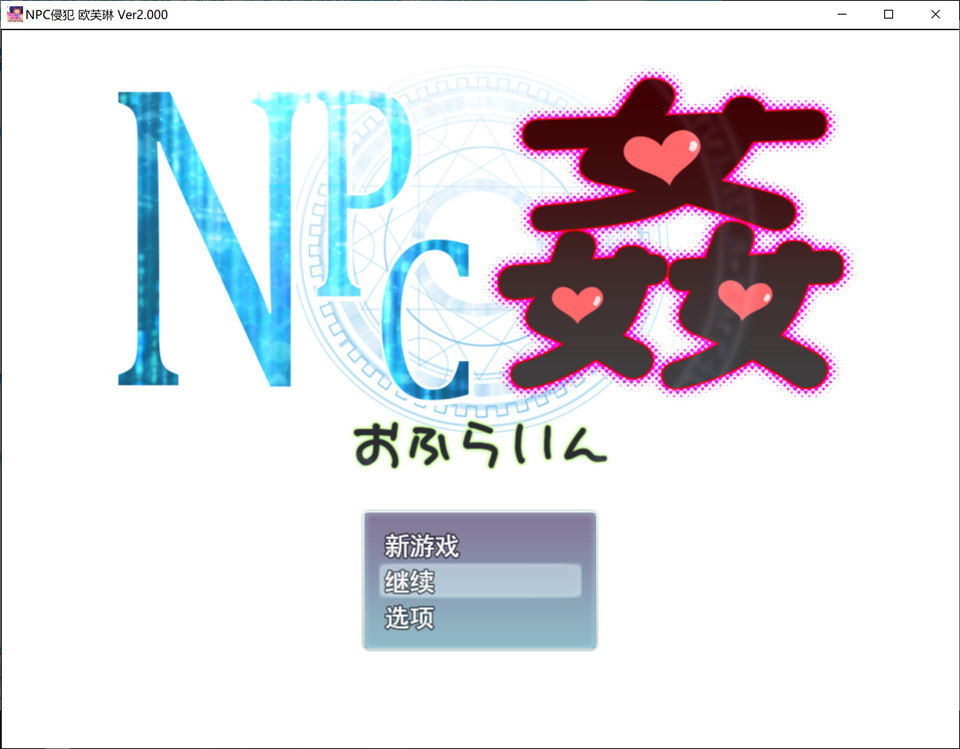Viewport: 960px width, 749px height.
Task: Minimize the game window
Action: point(841,14)
